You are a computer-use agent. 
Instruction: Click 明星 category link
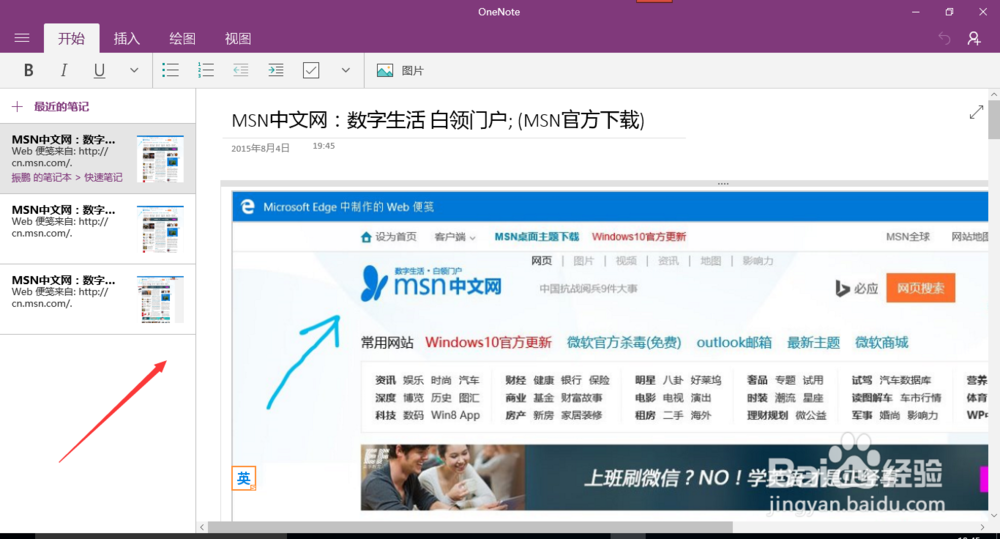(x=645, y=380)
